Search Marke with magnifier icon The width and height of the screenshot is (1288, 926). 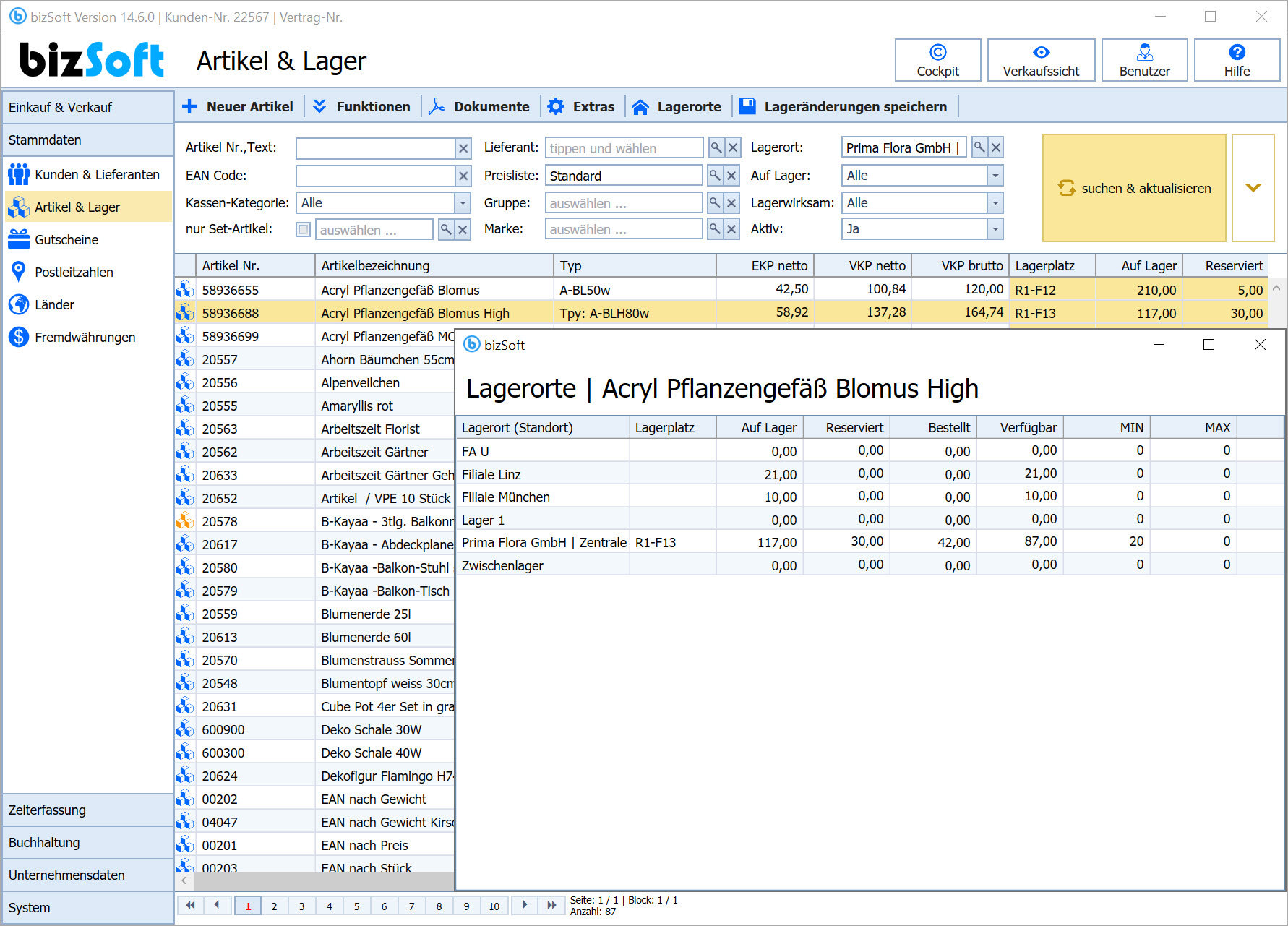[714, 229]
